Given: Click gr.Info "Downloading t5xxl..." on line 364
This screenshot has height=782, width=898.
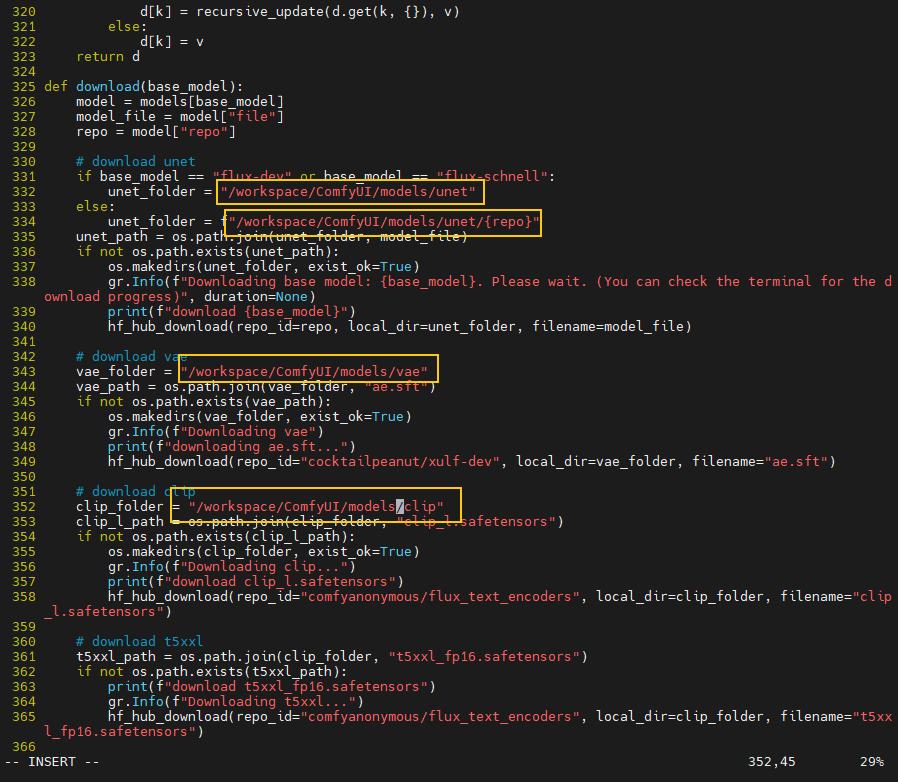Looking at the screenshot, I should [x=236, y=702].
